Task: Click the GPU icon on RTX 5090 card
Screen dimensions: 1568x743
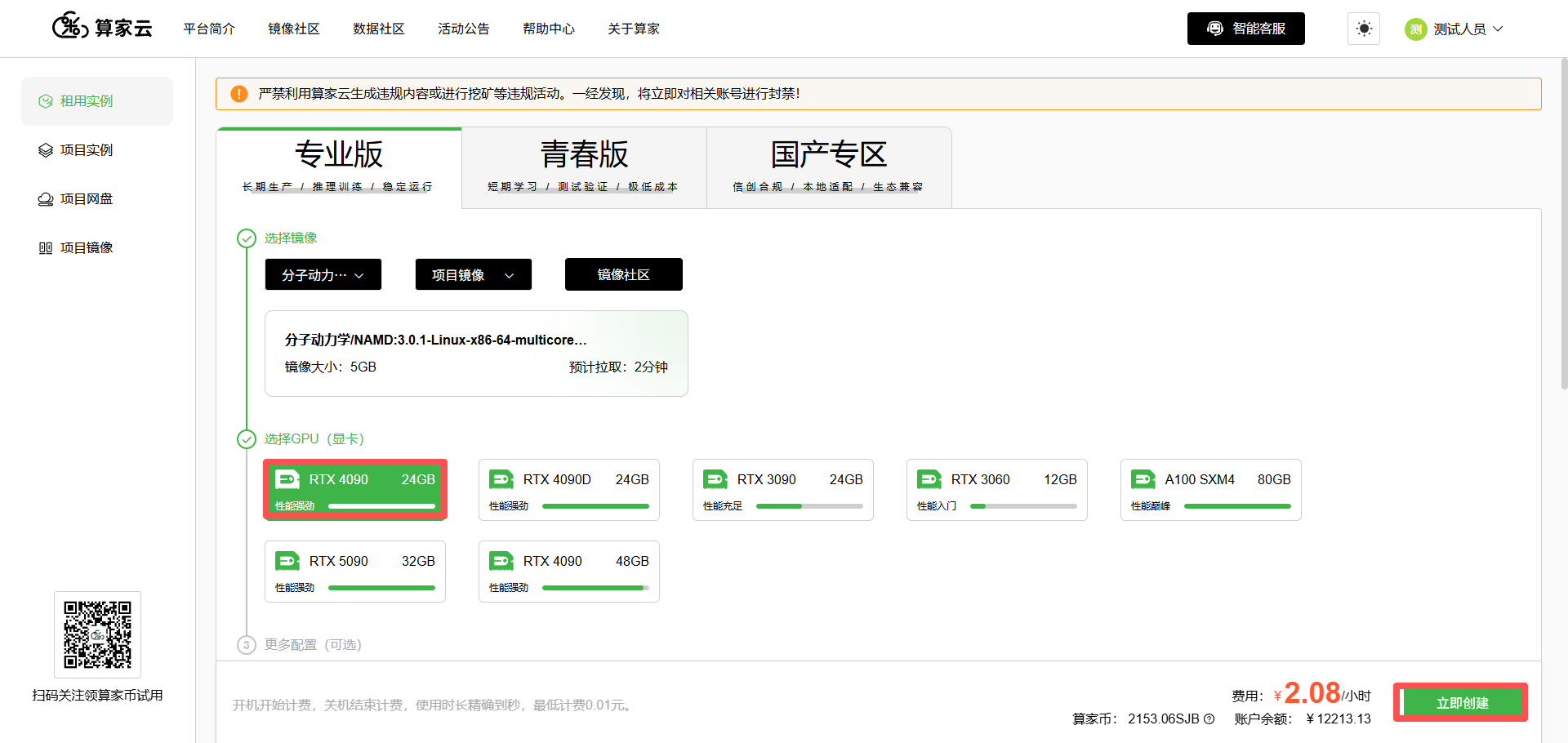Action: pyautogui.click(x=287, y=561)
